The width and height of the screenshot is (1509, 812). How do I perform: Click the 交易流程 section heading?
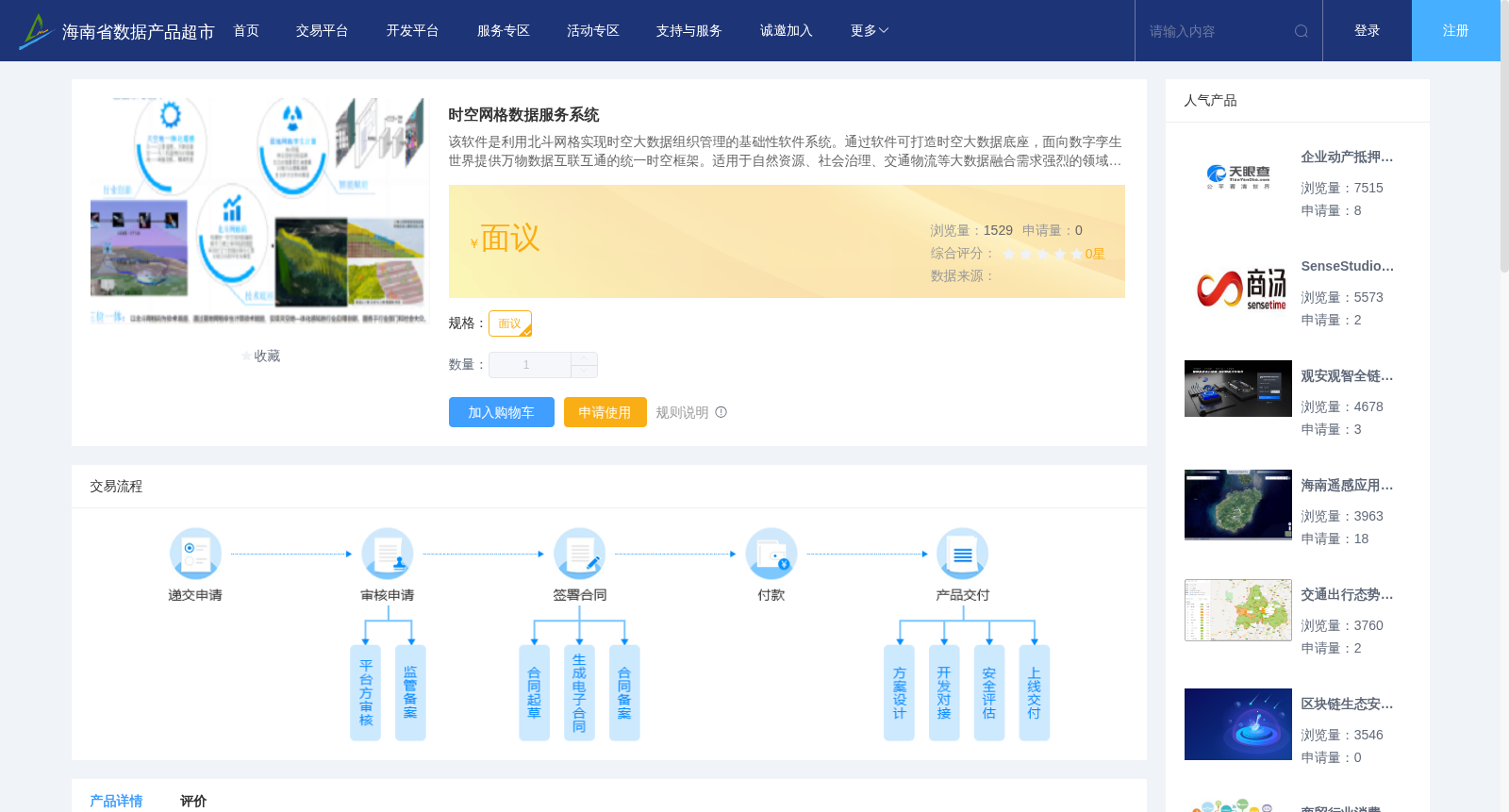coord(116,487)
